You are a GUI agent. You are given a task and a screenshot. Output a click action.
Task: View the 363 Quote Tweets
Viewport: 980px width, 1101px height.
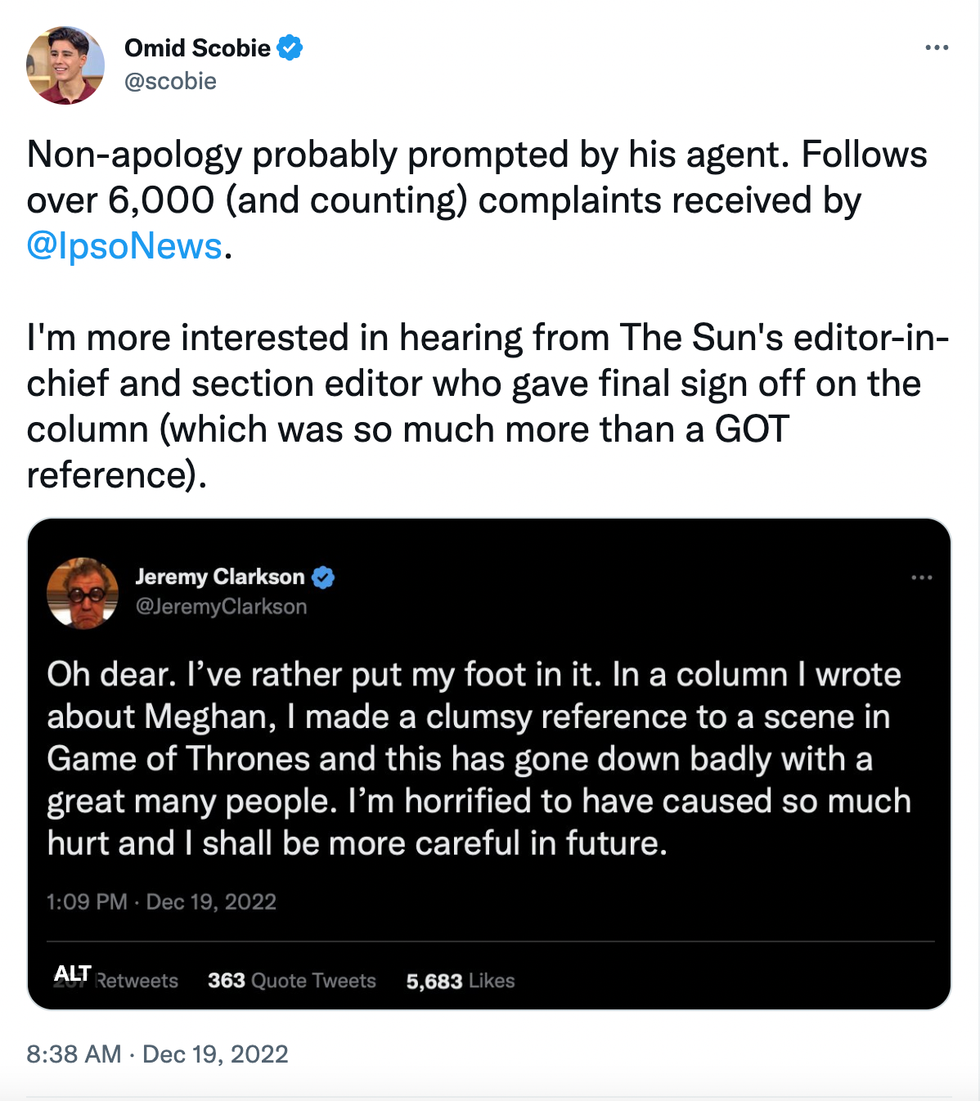pyautogui.click(x=291, y=981)
